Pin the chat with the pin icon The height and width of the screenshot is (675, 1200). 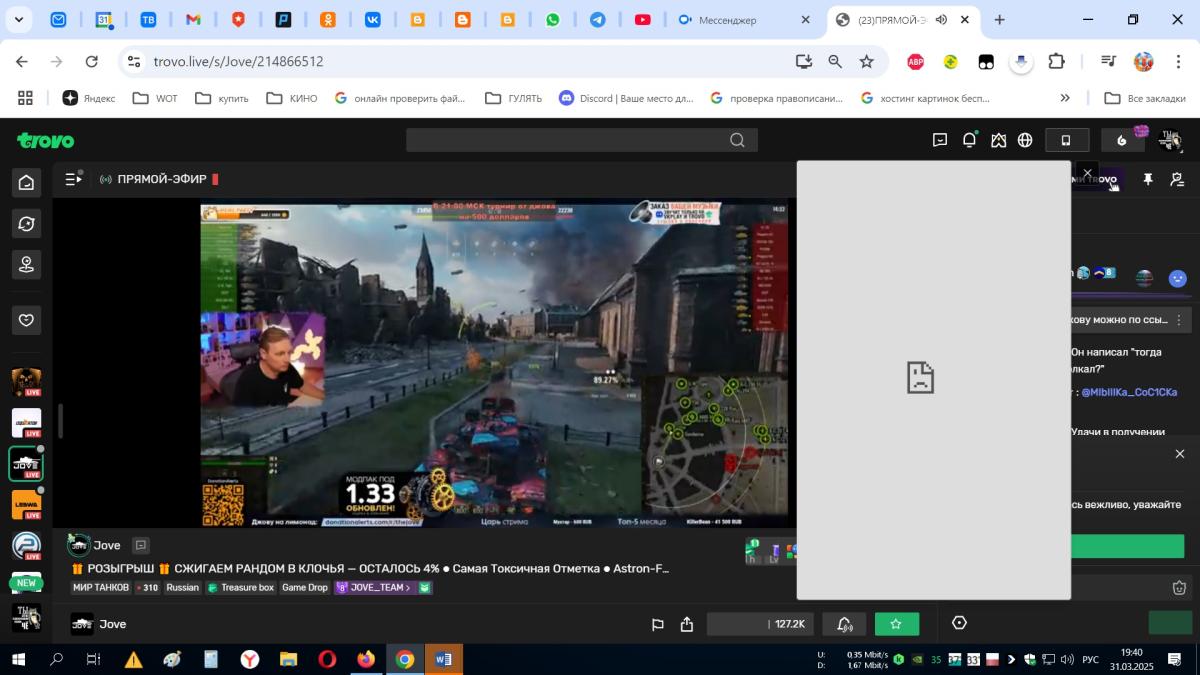(x=1148, y=180)
